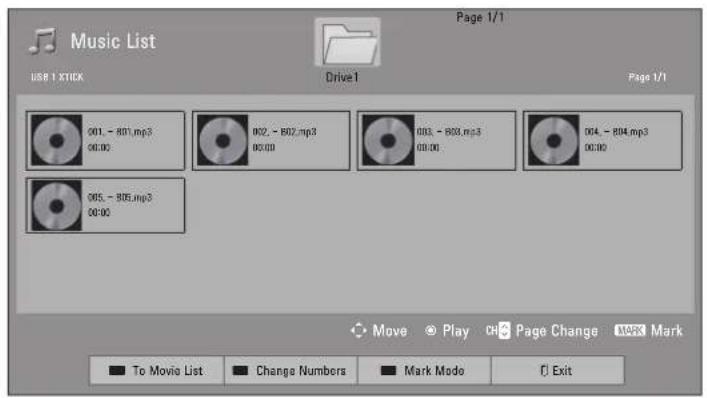Screen dimensions: 707x398
Task: Select the disc thumbnail for track 001
Action: click(57, 141)
